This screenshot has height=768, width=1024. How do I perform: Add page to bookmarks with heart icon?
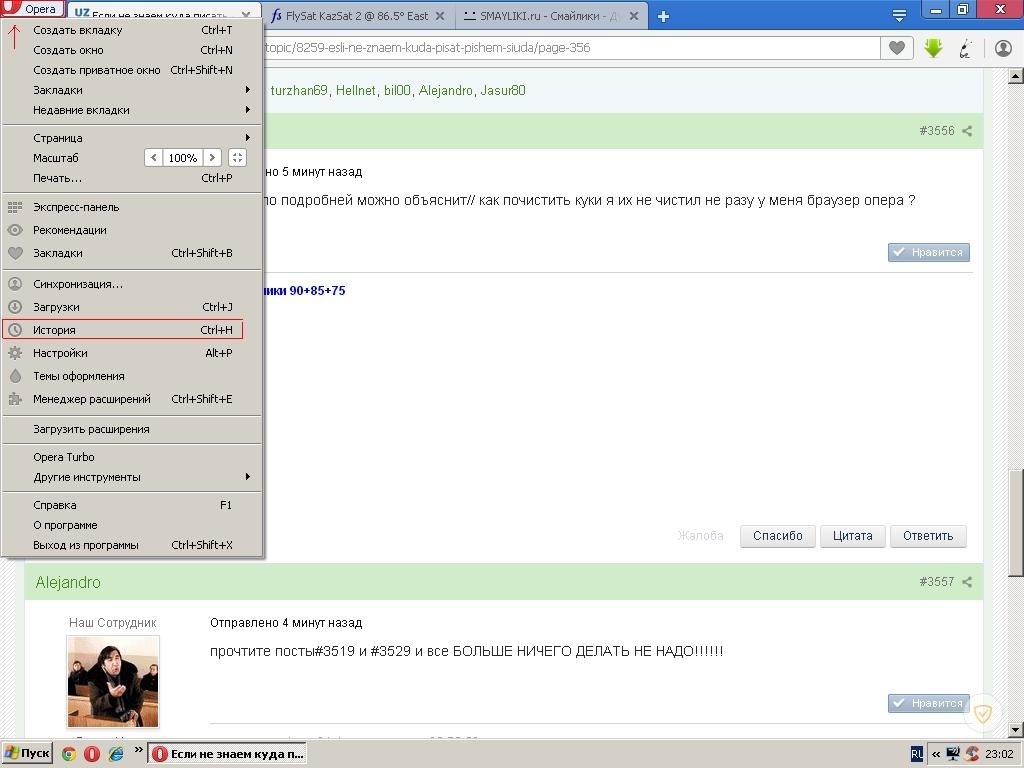[897, 48]
